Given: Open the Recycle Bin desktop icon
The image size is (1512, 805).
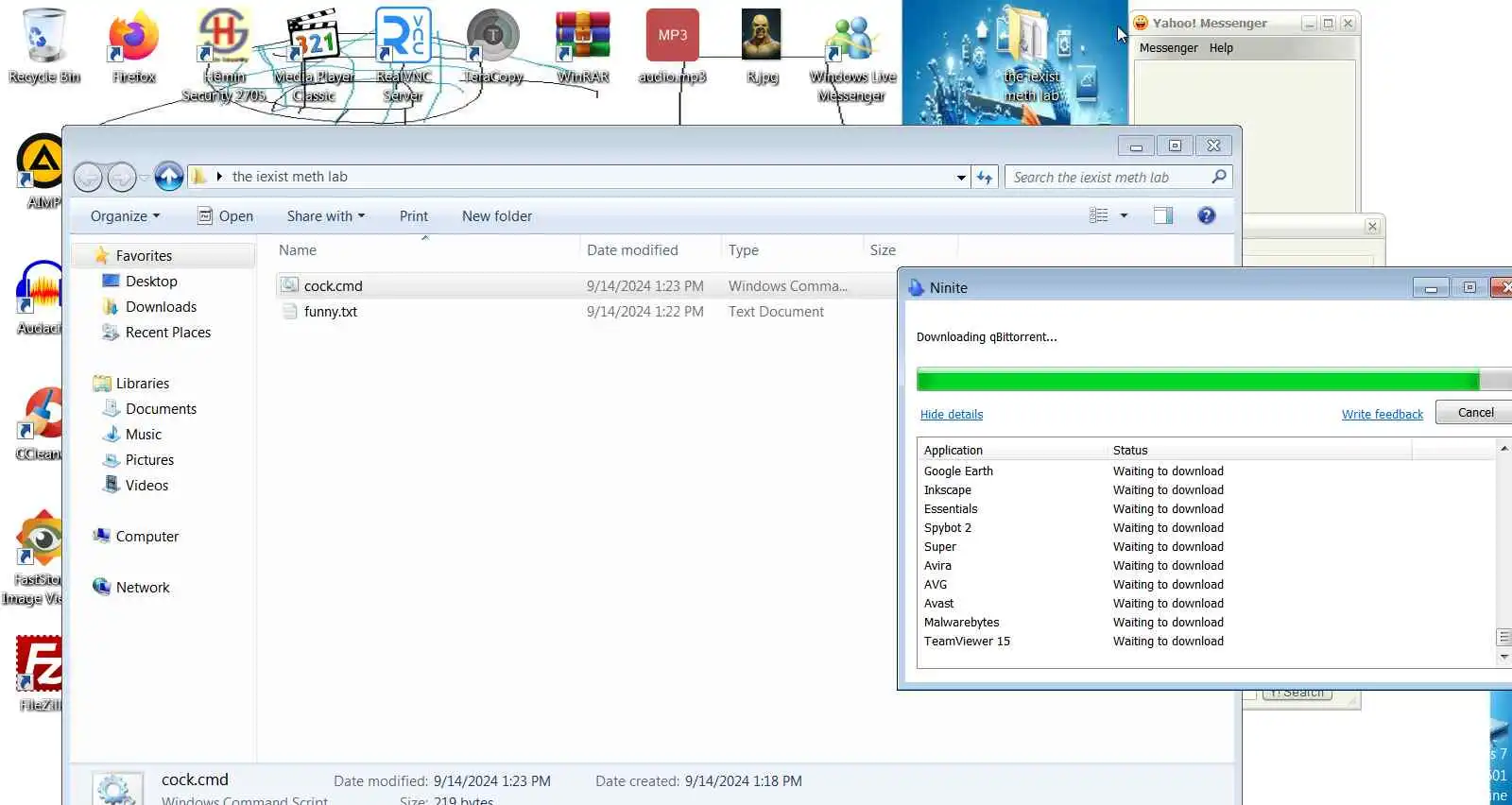Looking at the screenshot, I should pos(43,45).
